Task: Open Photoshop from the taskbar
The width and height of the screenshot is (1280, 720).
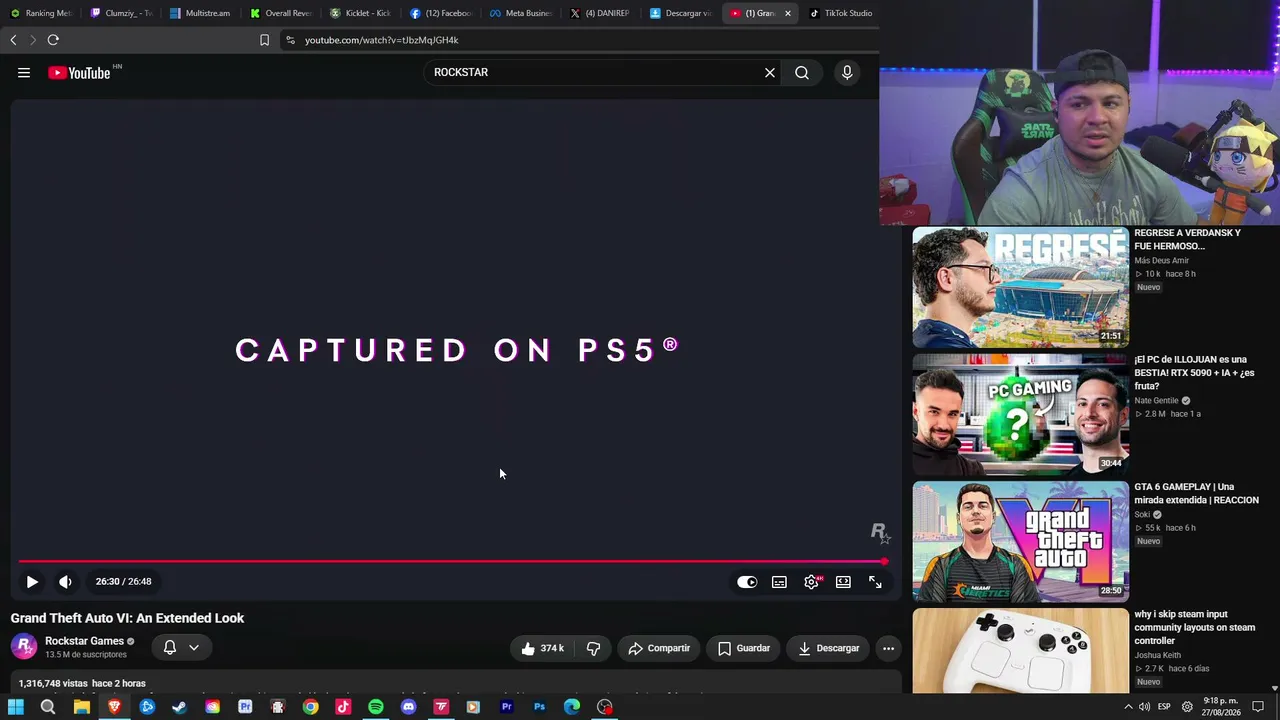Action: pos(539,707)
